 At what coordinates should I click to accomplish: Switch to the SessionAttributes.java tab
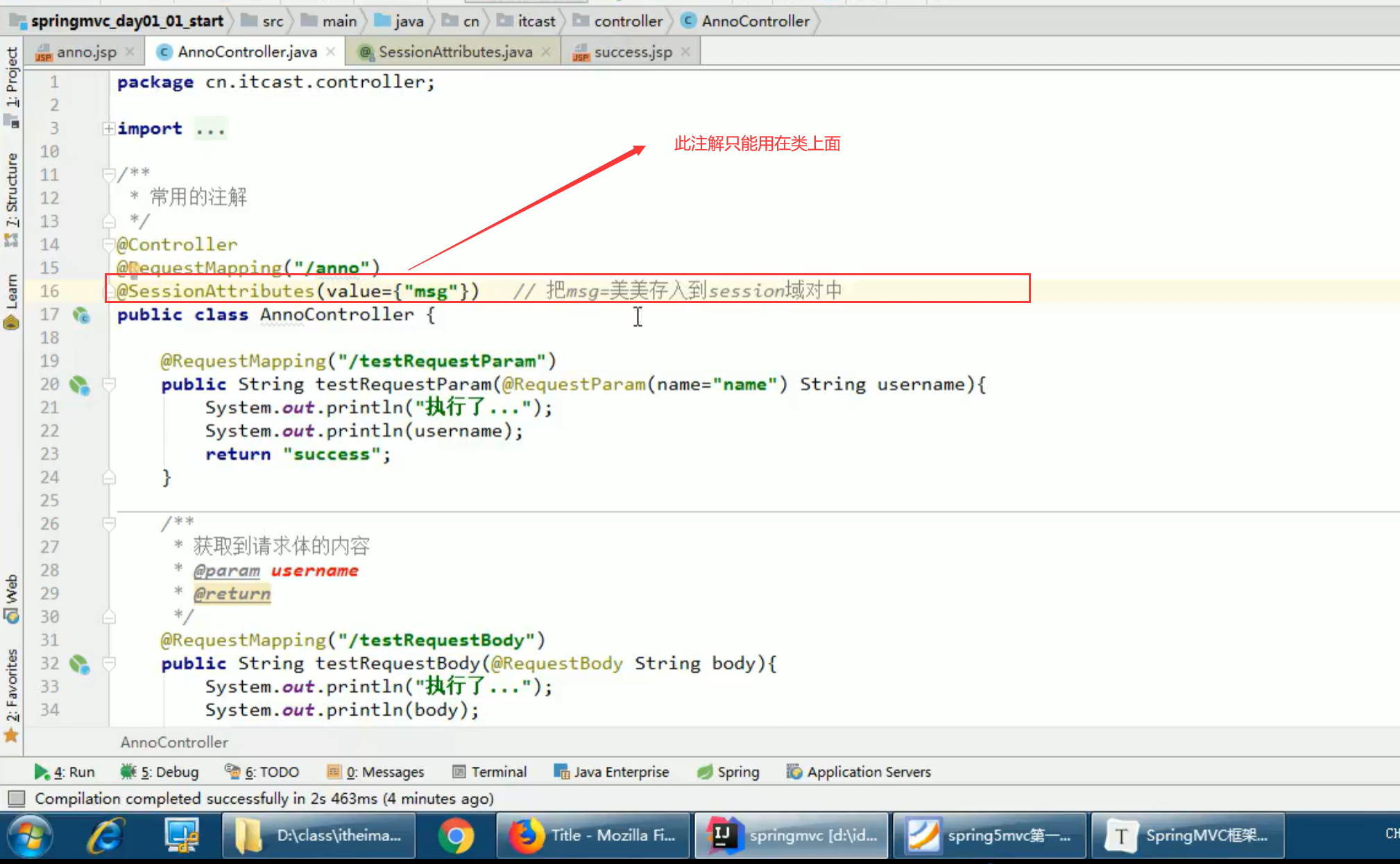click(x=454, y=52)
